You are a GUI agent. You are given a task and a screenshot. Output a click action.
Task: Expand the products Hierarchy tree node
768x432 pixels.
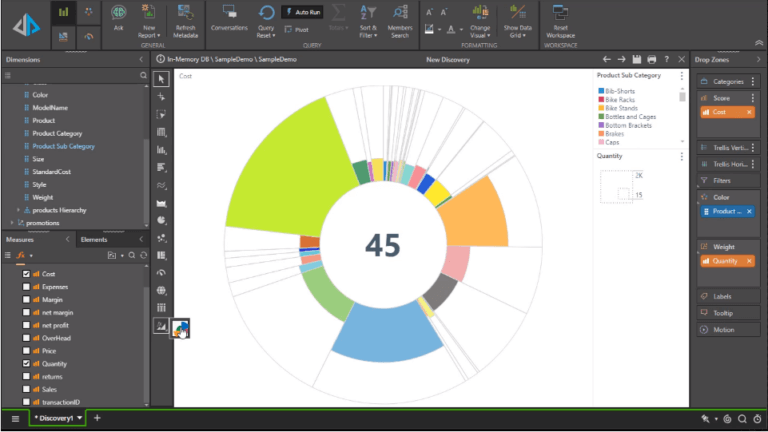(18, 210)
